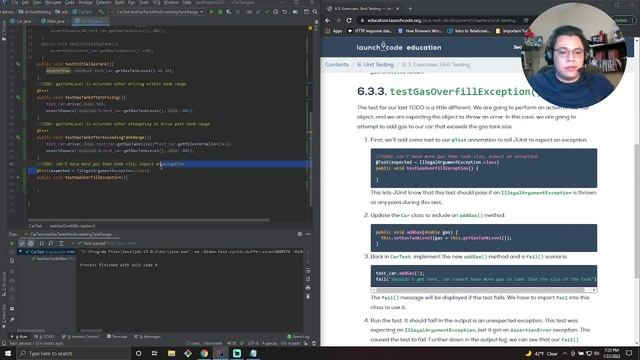Toggle sort tests alphabetically

click(x=42, y=243)
